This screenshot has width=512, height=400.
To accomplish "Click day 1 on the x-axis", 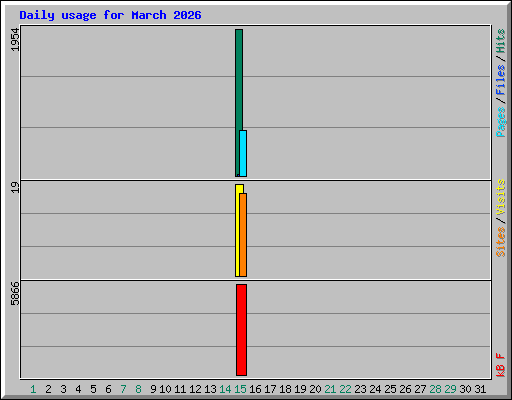I will (33, 389).
